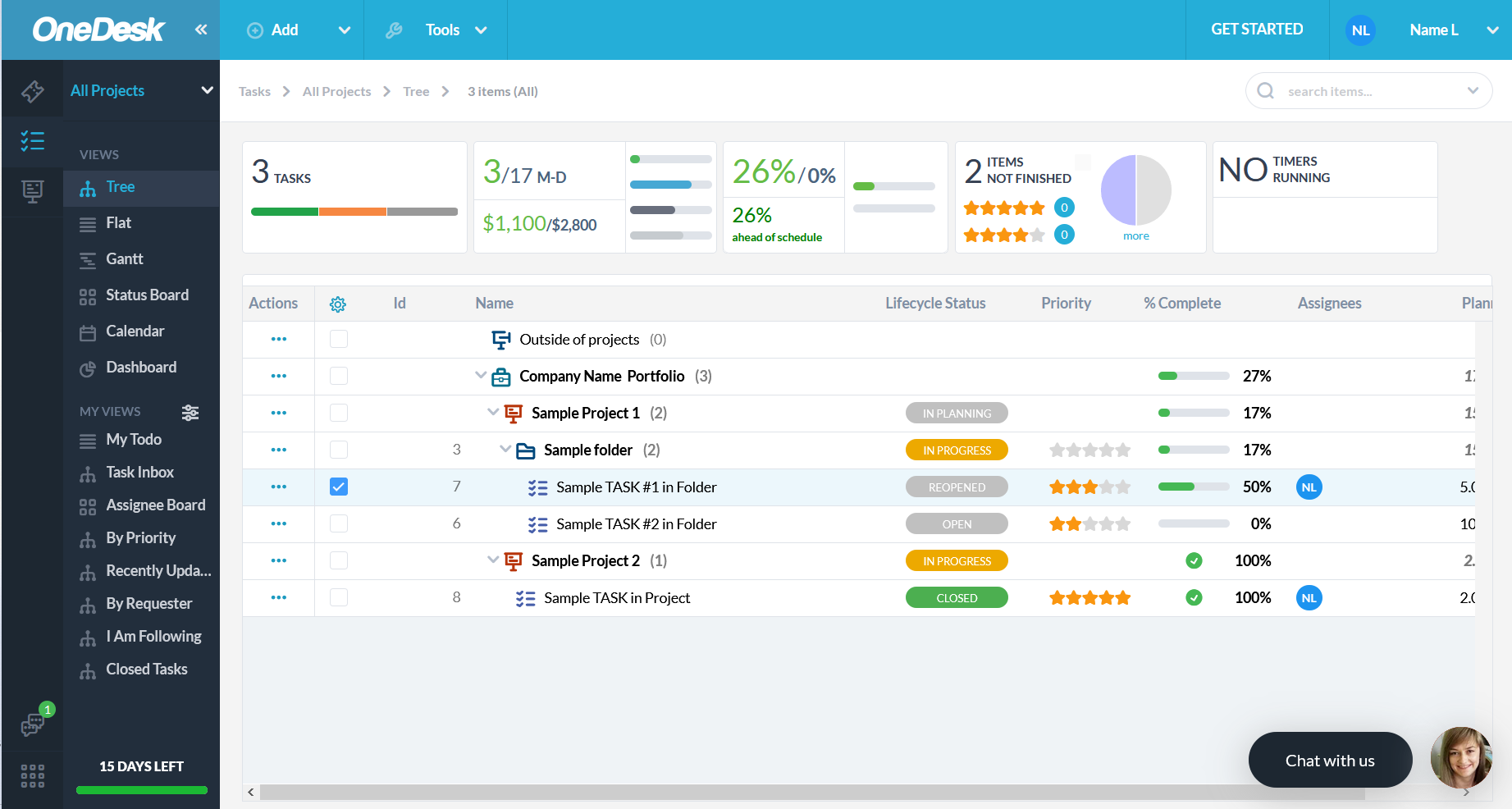
Task: Click the Sample folder icon
Action: pyautogui.click(x=526, y=450)
